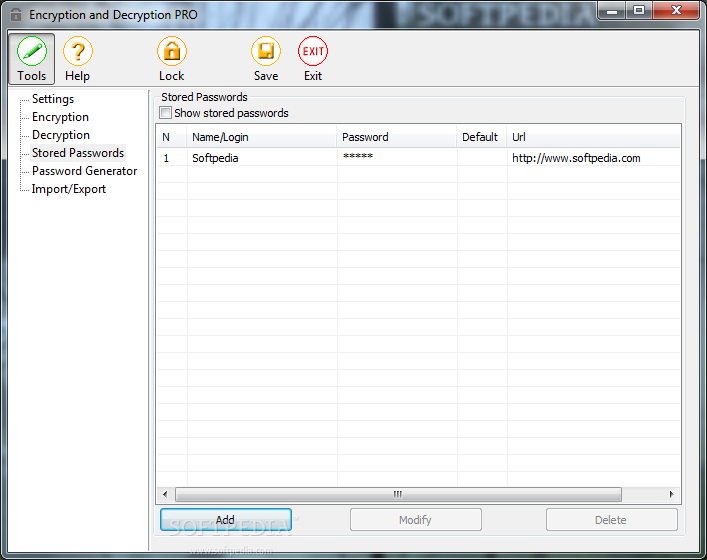
Task: Lock the application with the padlock icon
Action: coord(172,59)
